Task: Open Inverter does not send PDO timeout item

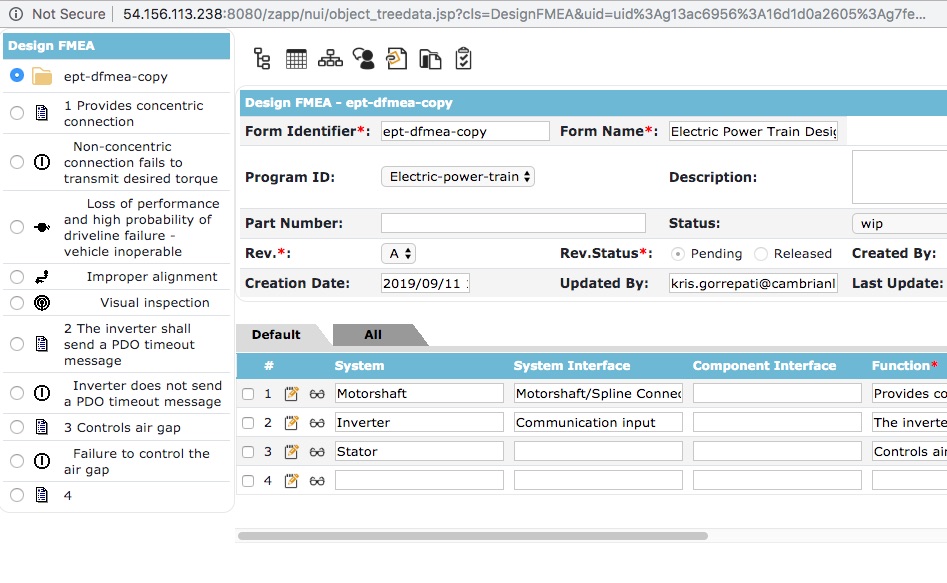Action: click(143, 393)
